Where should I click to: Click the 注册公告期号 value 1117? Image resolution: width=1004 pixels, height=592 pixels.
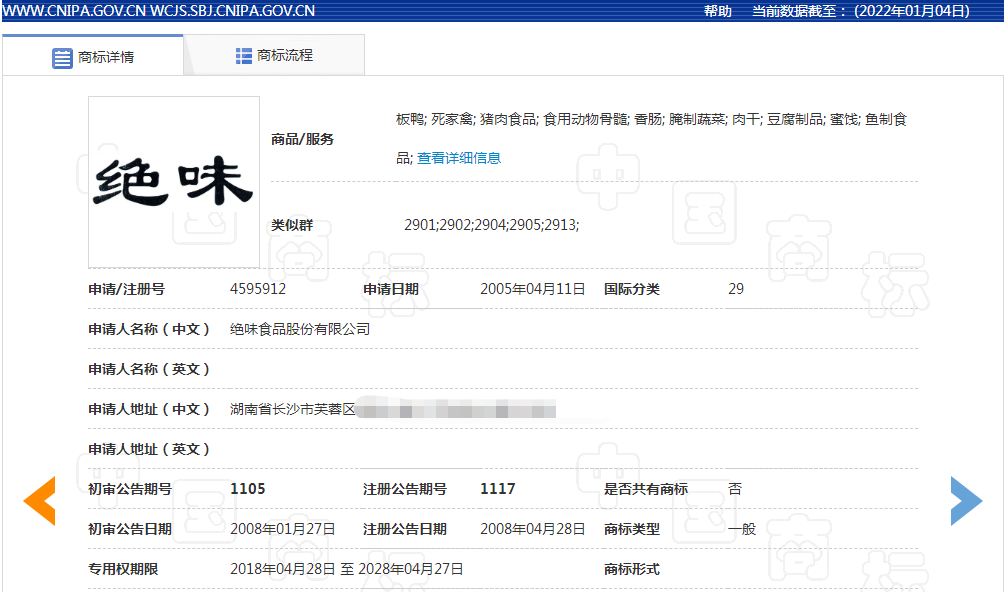click(498, 489)
